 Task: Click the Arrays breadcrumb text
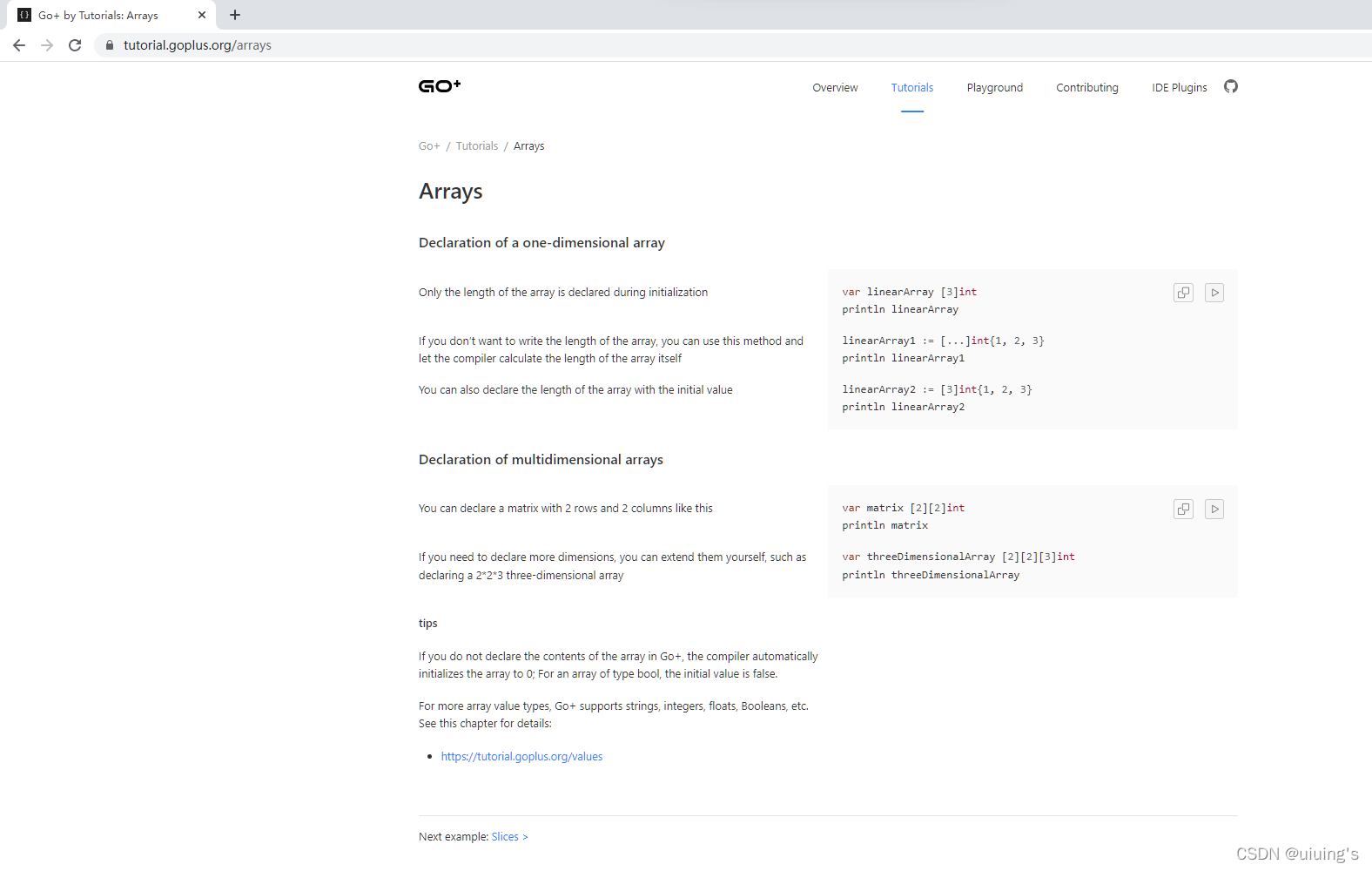pos(529,146)
